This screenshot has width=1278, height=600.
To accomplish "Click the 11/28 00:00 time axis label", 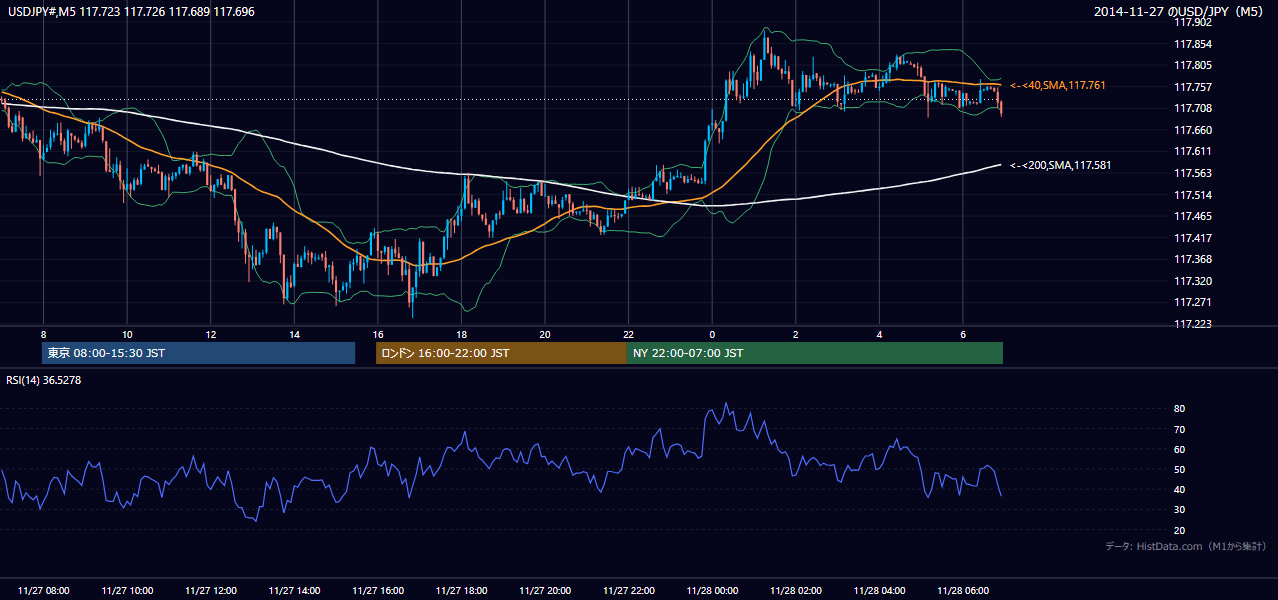I will 712,591.
